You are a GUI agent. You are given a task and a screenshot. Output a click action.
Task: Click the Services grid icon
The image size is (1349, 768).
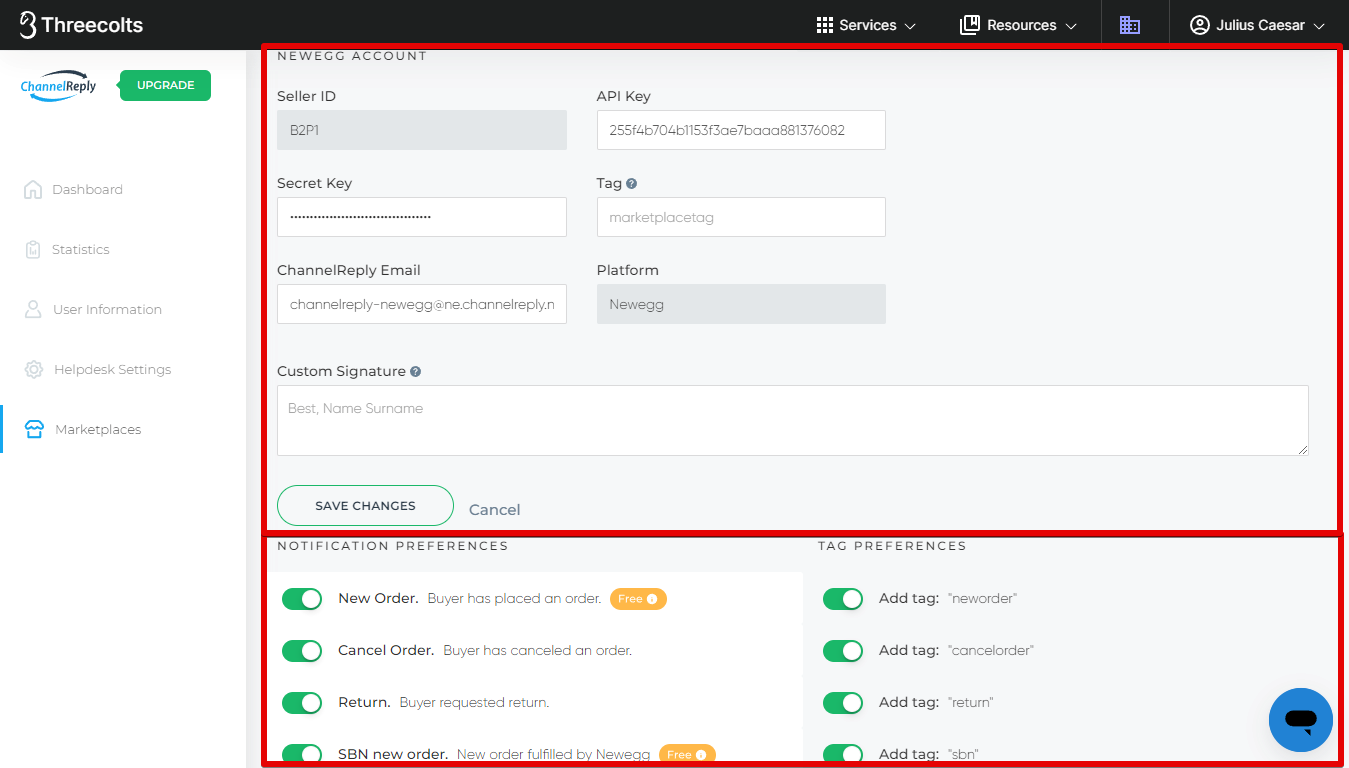825,25
